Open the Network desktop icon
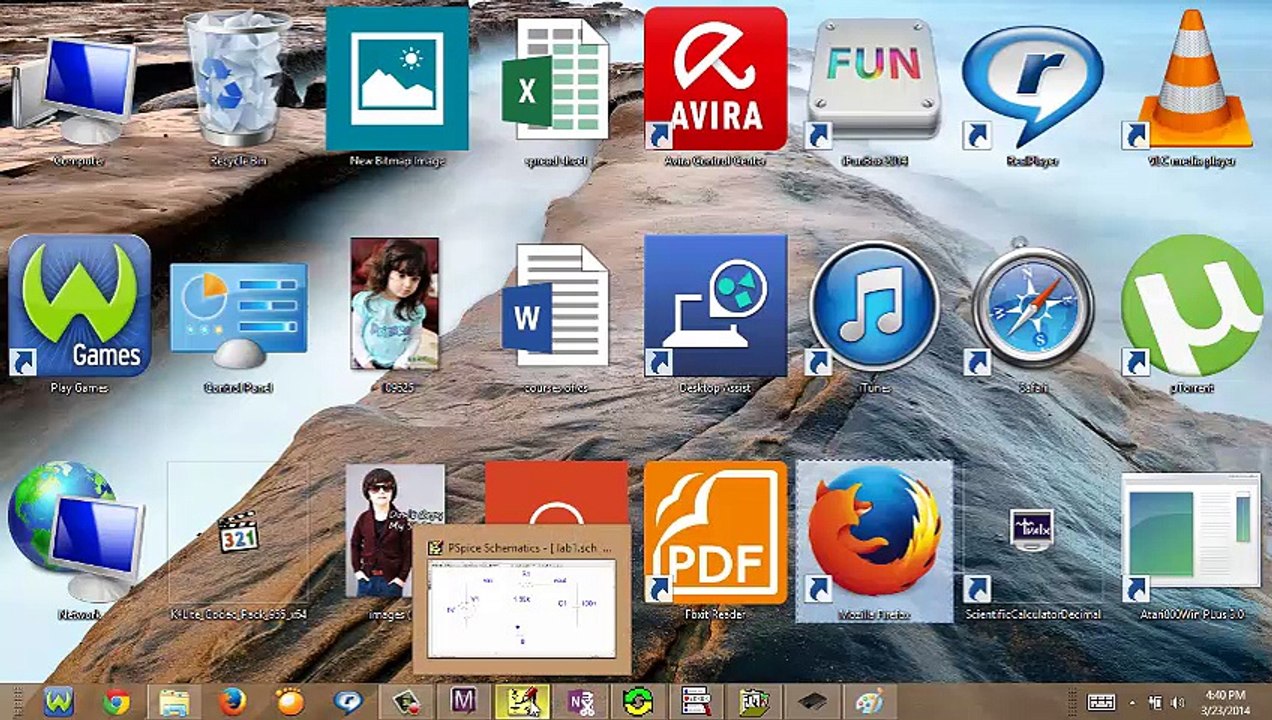 click(x=78, y=540)
